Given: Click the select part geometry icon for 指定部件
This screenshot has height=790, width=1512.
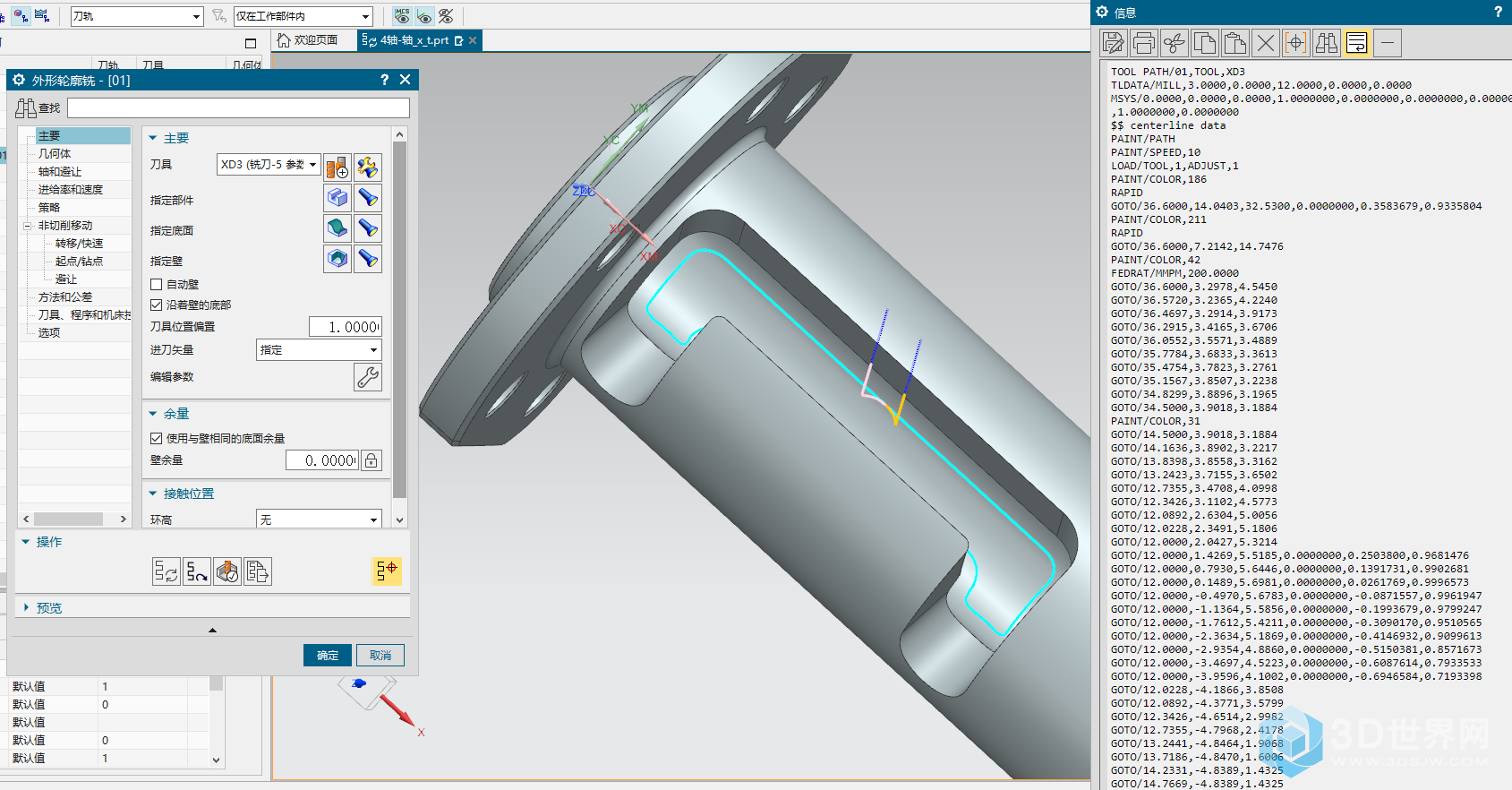Looking at the screenshot, I should pos(337,198).
